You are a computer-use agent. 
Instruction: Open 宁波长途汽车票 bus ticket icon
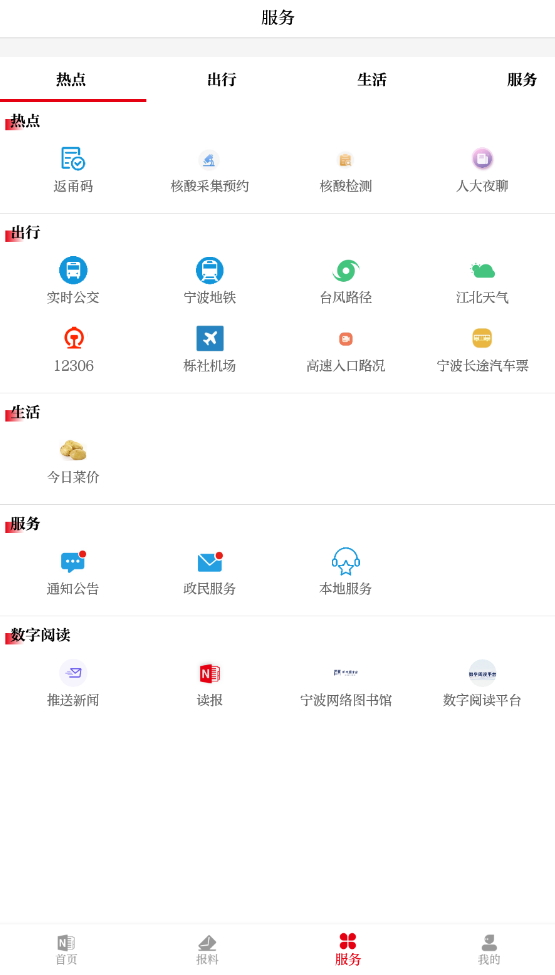click(x=482, y=338)
